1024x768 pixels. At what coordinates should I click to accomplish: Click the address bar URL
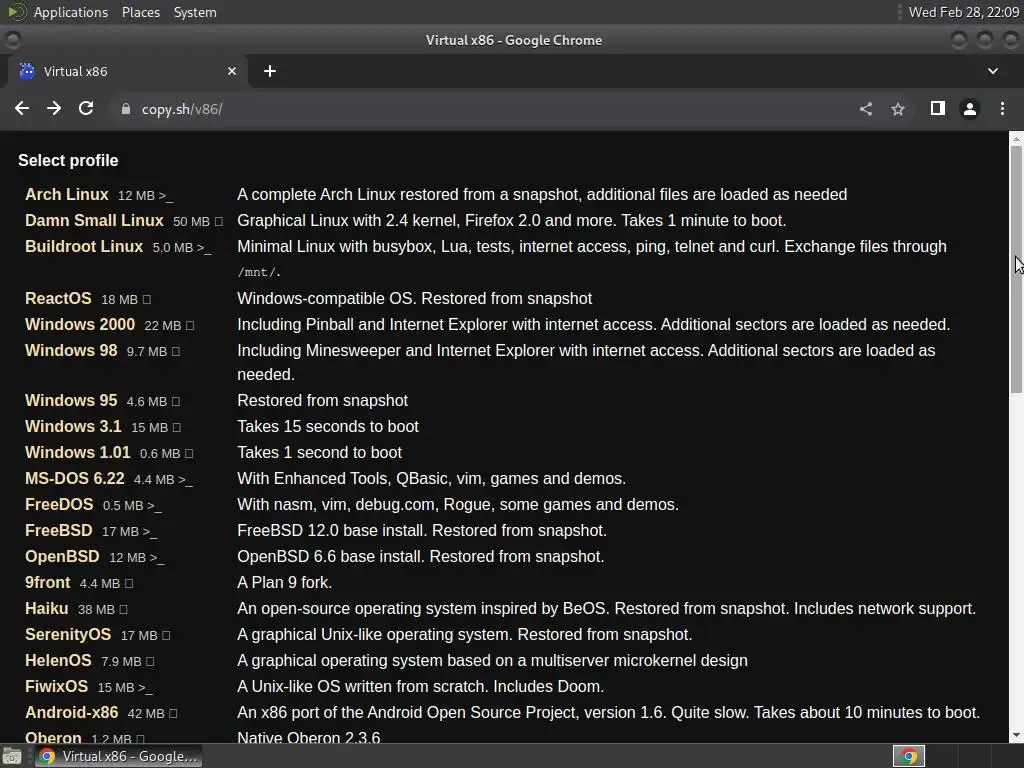182,109
